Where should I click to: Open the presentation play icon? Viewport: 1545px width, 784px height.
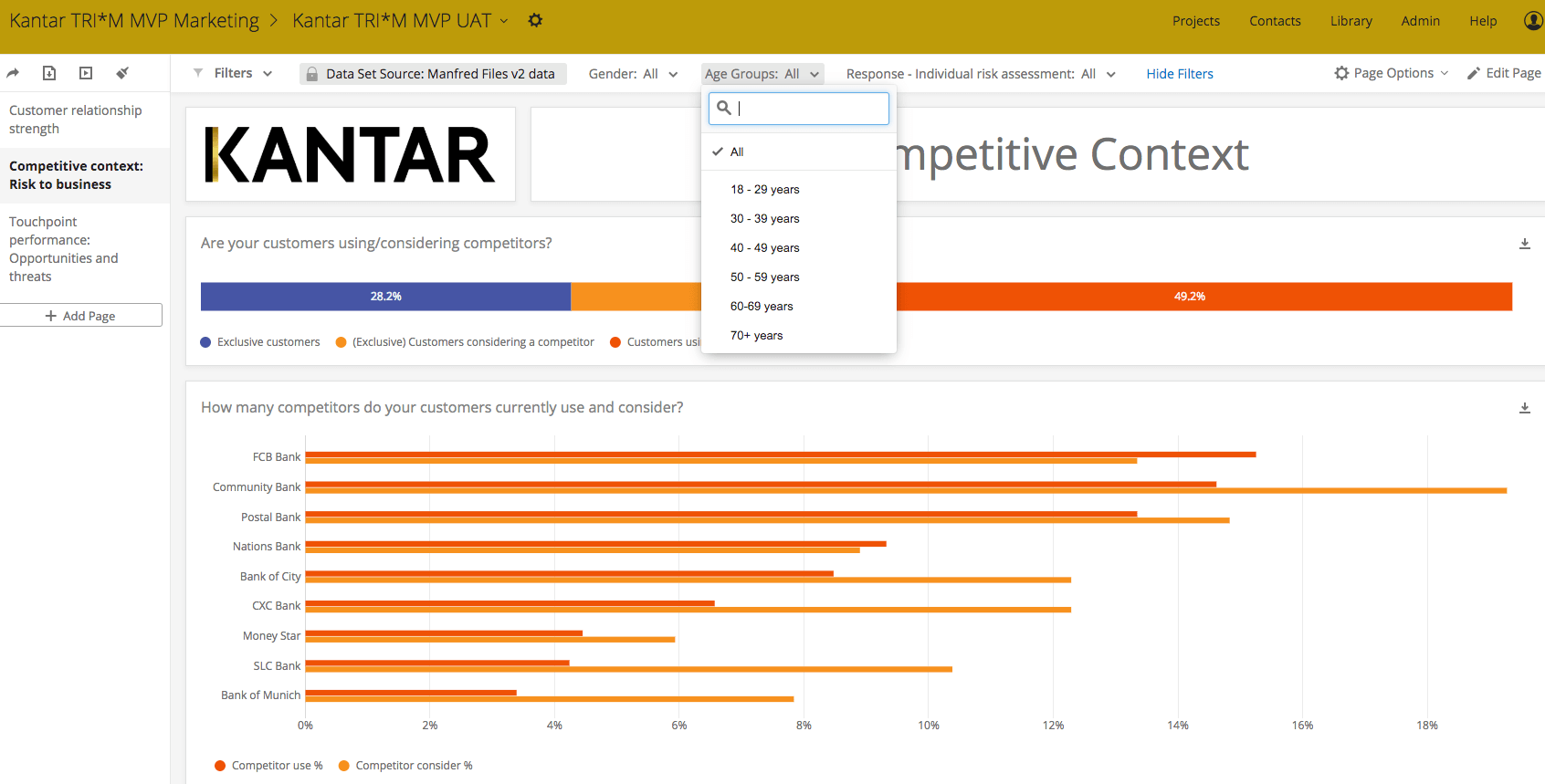click(86, 73)
